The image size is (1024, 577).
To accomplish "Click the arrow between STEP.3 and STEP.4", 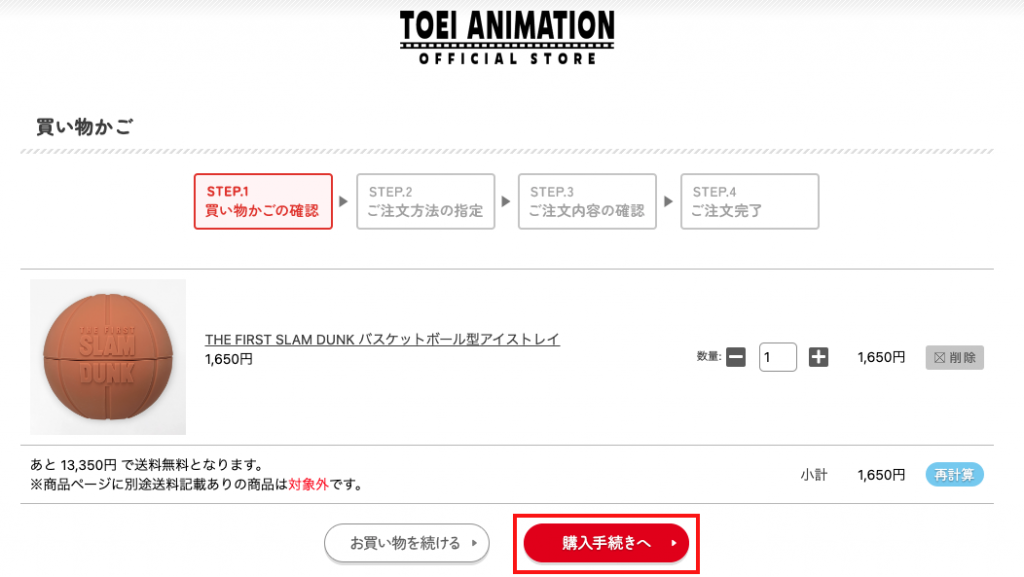I will pyautogui.click(x=668, y=202).
